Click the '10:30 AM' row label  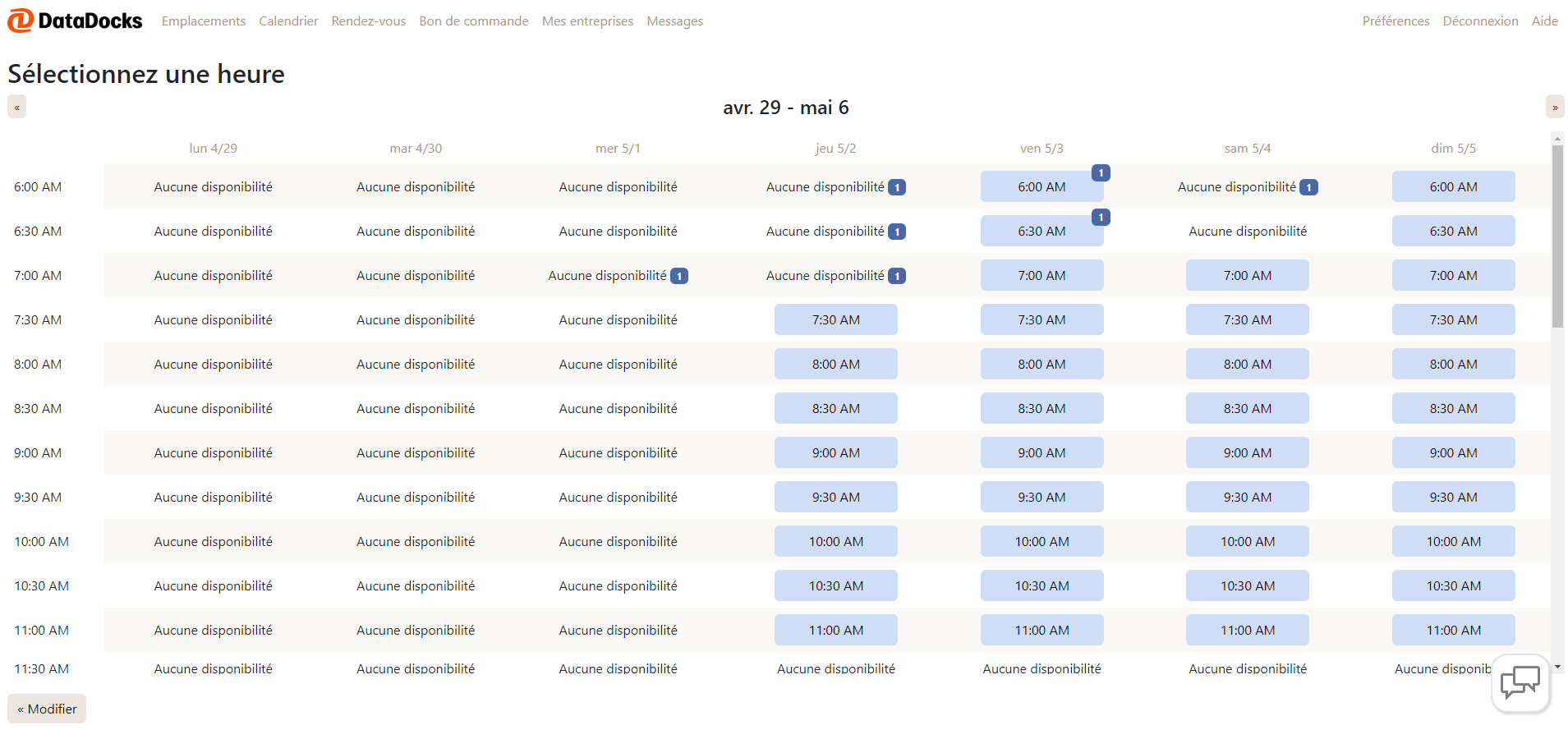click(x=41, y=585)
